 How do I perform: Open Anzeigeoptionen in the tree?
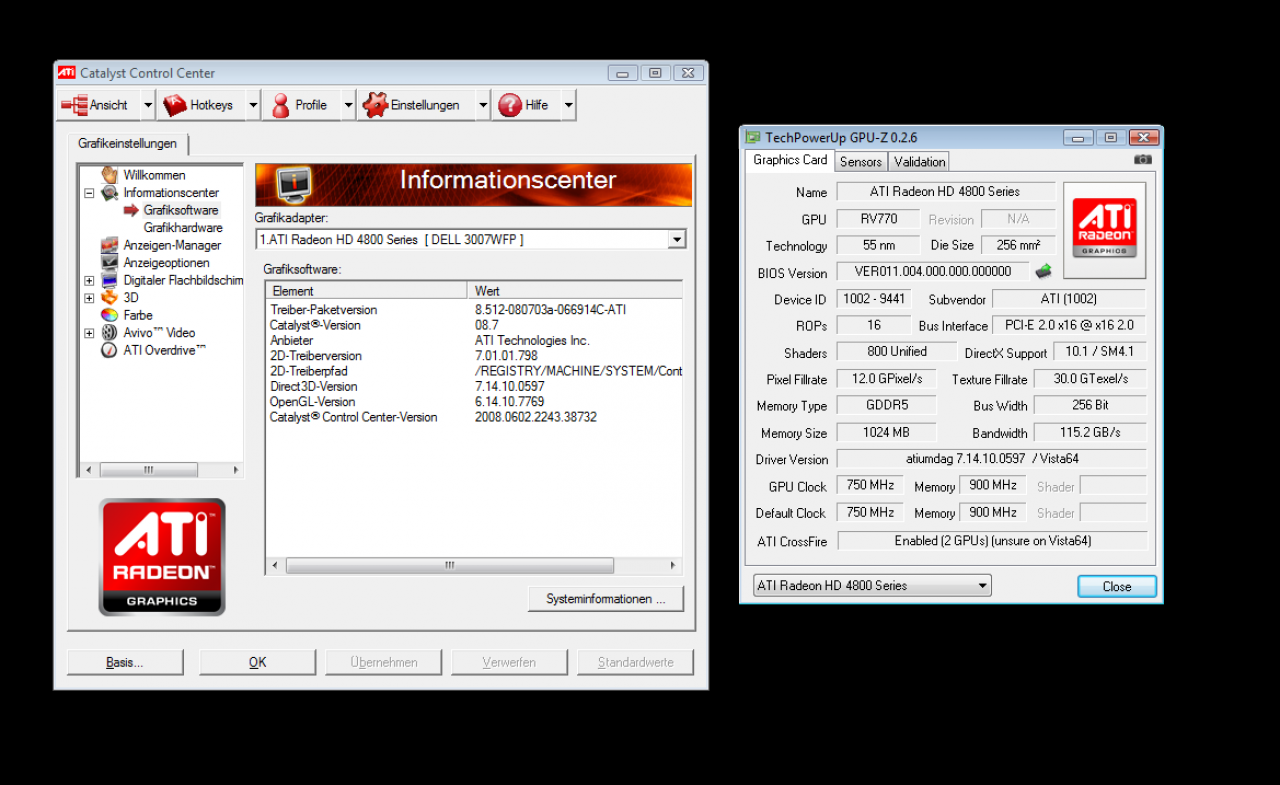point(166,263)
